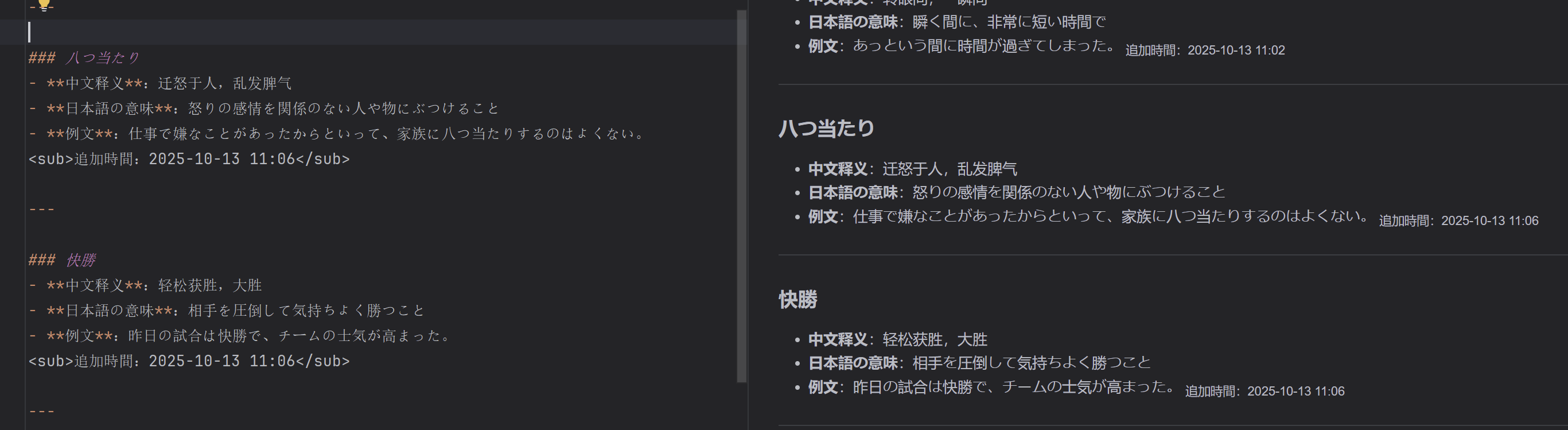Click the source heading '### 八つ当たり'
This screenshot has height=430, width=1568.
[x=84, y=58]
